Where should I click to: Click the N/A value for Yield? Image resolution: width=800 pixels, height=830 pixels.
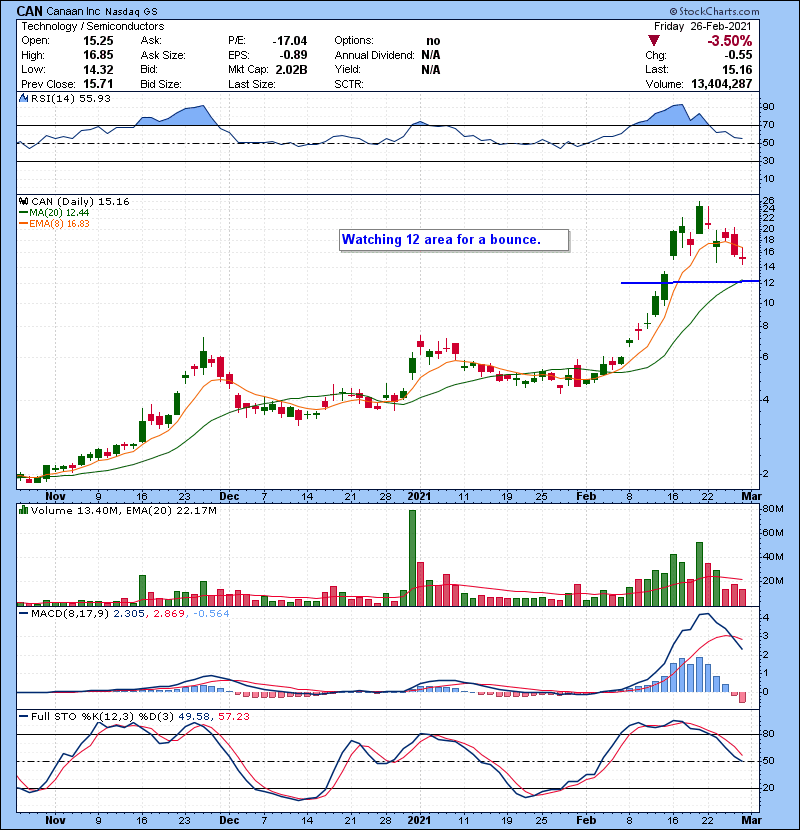(x=430, y=69)
